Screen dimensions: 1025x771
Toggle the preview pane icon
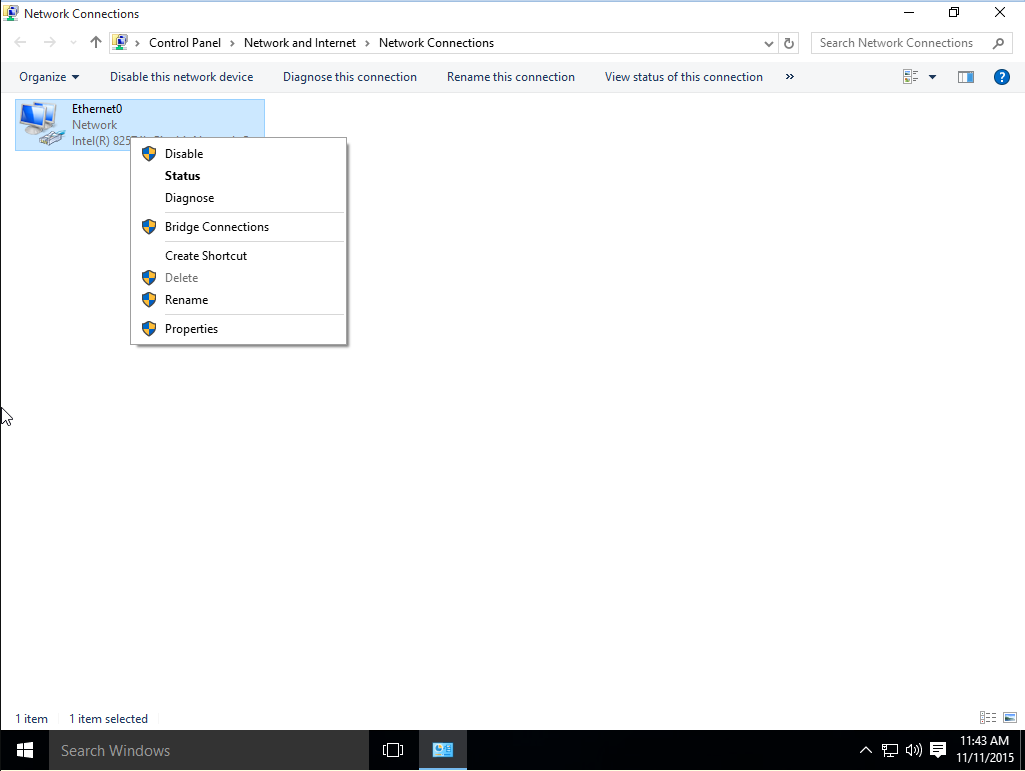(x=965, y=77)
